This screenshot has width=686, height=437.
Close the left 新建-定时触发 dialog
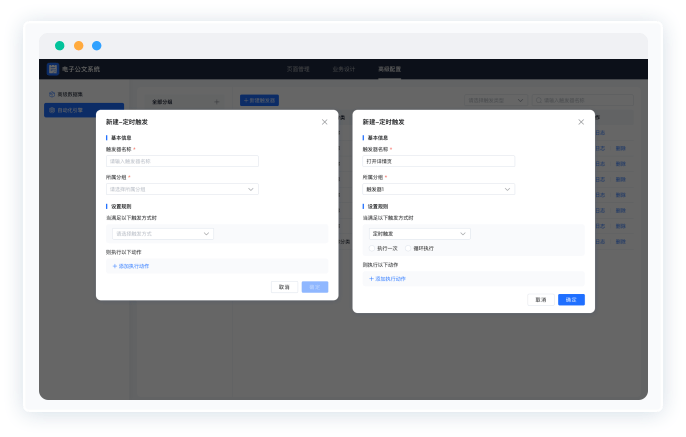point(324,121)
